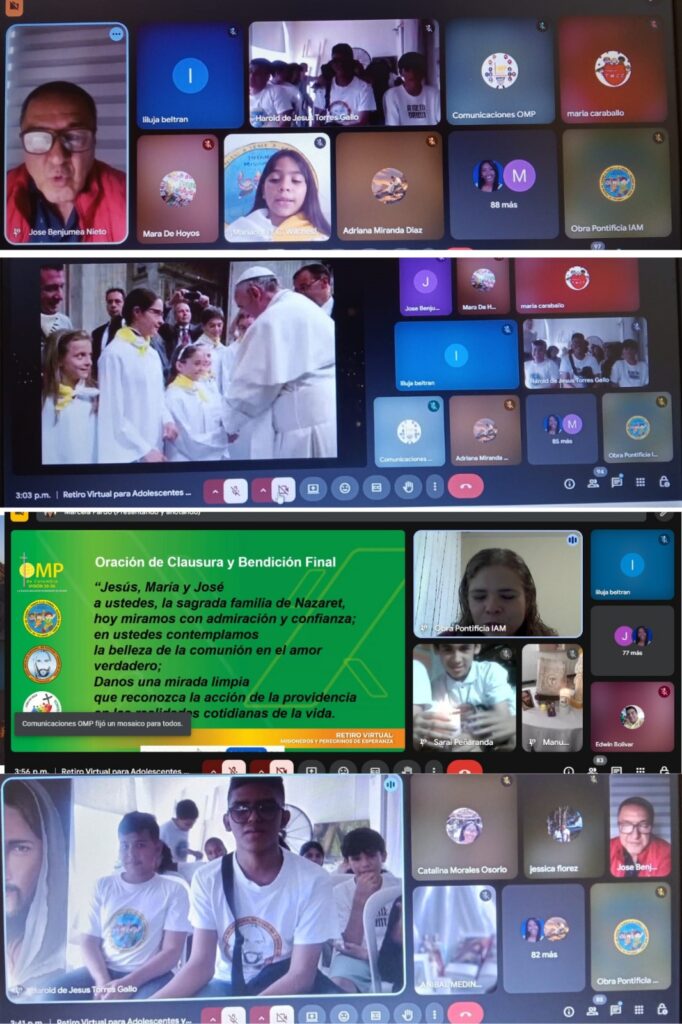The image size is (682, 1024).
Task: Click the audio indicator on Harold's large bottom video
Action: pyautogui.click(x=391, y=785)
